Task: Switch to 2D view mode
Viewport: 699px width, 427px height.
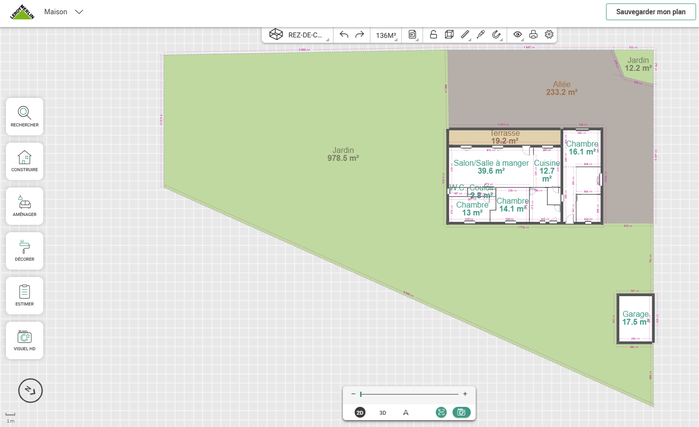Action: [x=360, y=412]
